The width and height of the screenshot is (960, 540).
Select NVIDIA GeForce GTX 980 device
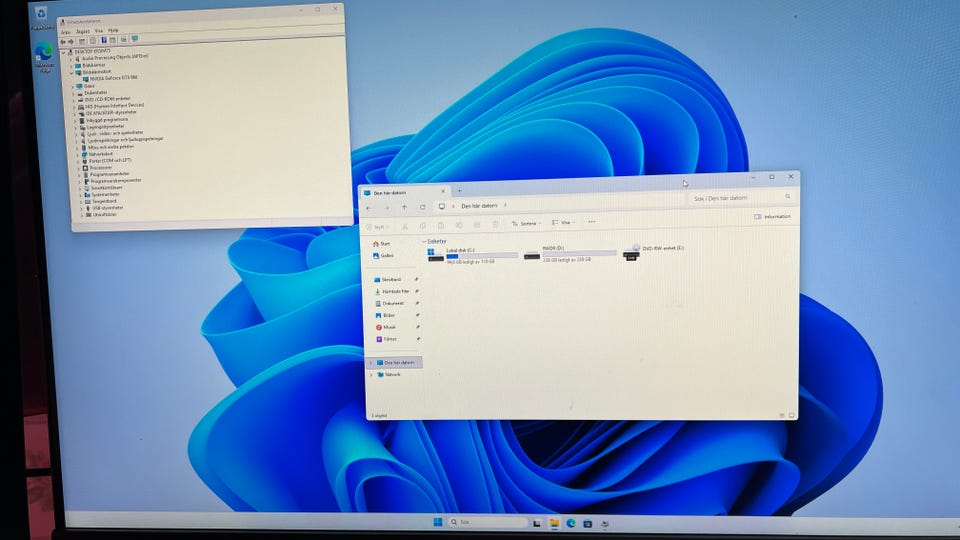click(113, 78)
